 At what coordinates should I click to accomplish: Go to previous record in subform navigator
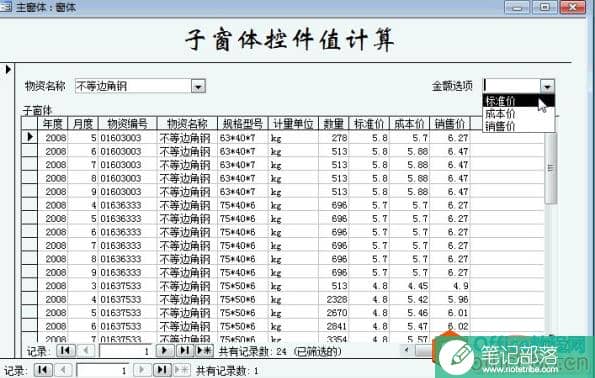pos(86,351)
